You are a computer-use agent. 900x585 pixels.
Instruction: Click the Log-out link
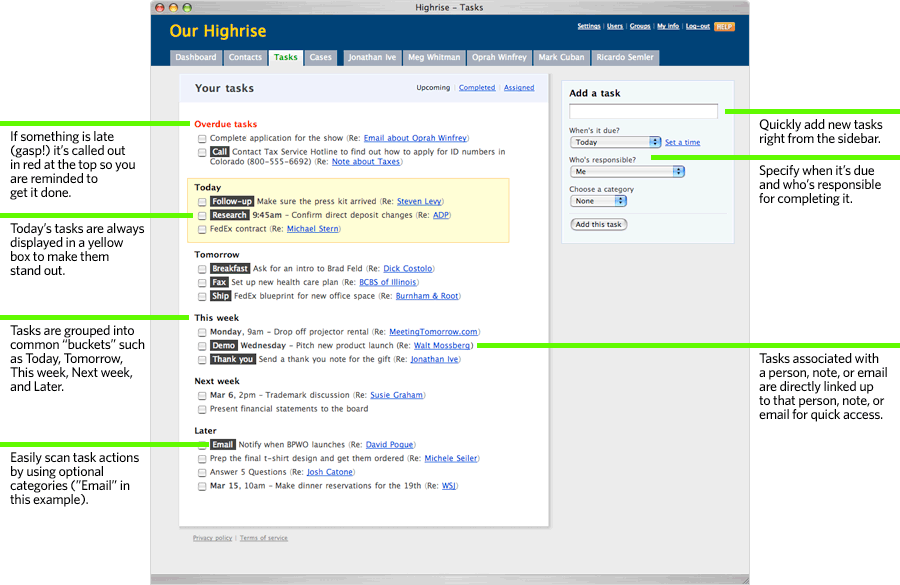[698, 26]
